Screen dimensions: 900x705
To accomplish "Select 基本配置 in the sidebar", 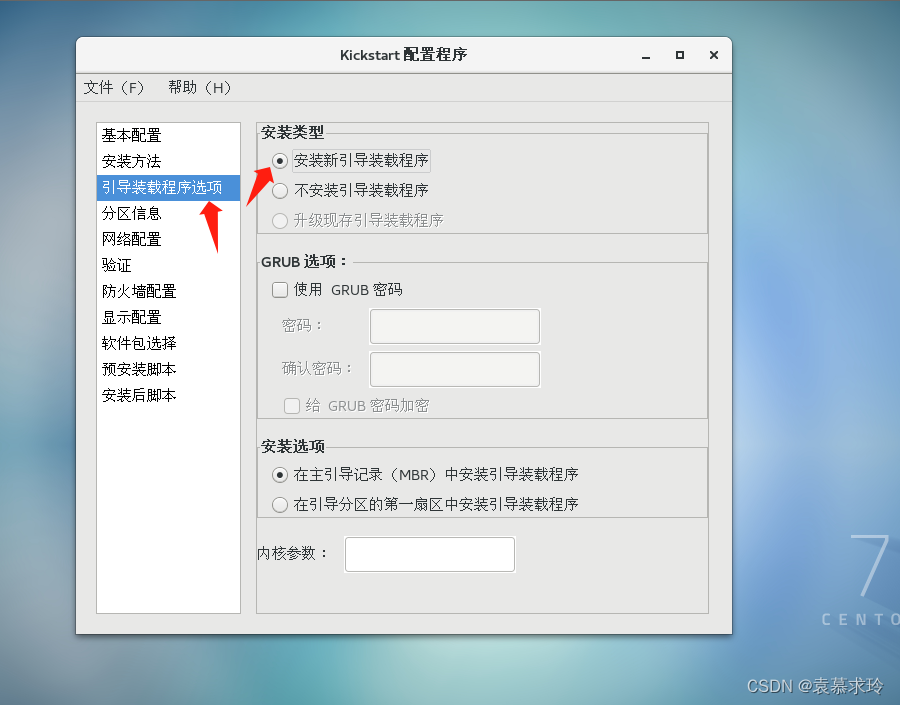I will click(168, 135).
